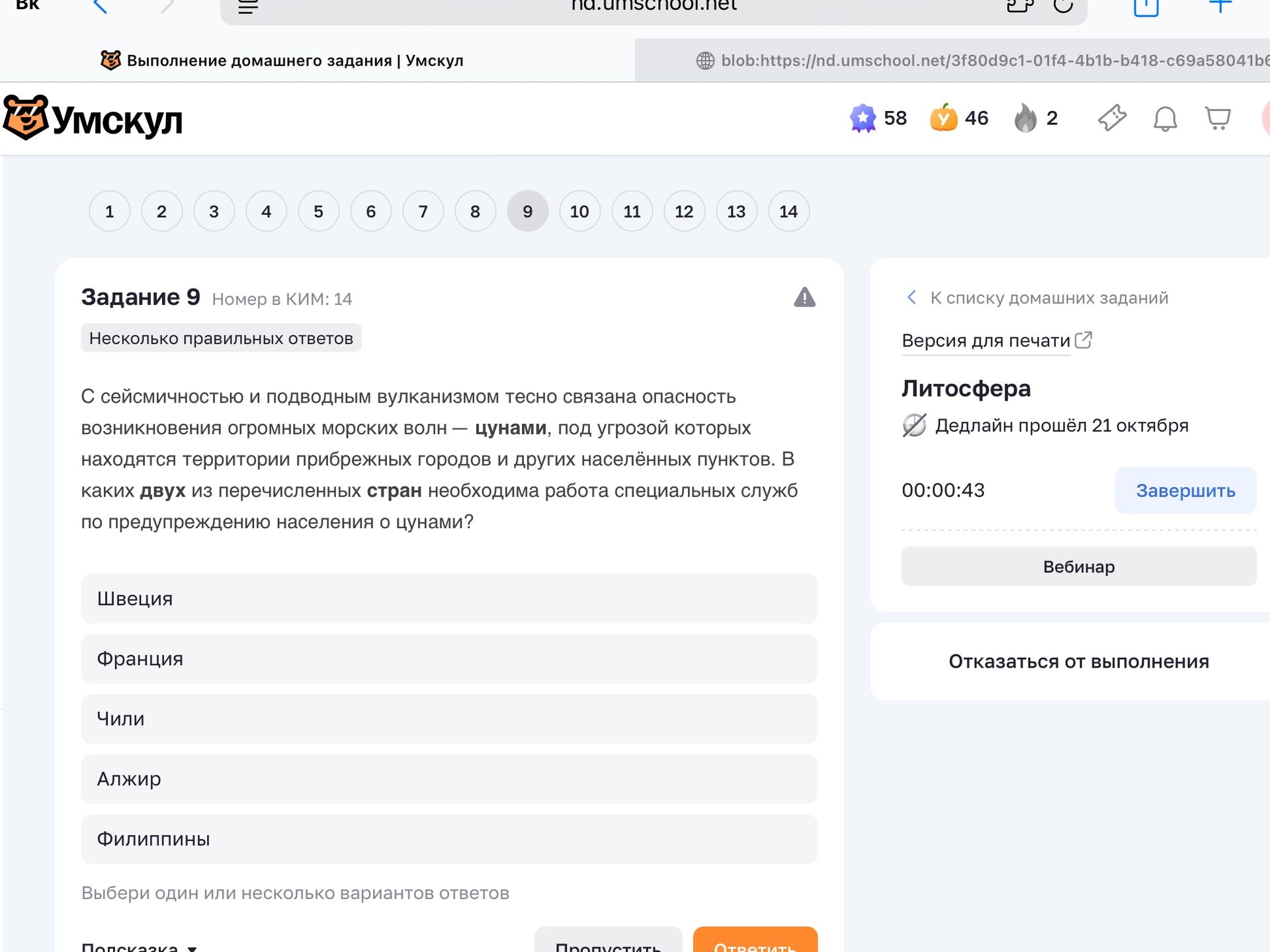The image size is (1270, 952).
Task: Open the ticket coupon icon
Action: tap(1112, 118)
